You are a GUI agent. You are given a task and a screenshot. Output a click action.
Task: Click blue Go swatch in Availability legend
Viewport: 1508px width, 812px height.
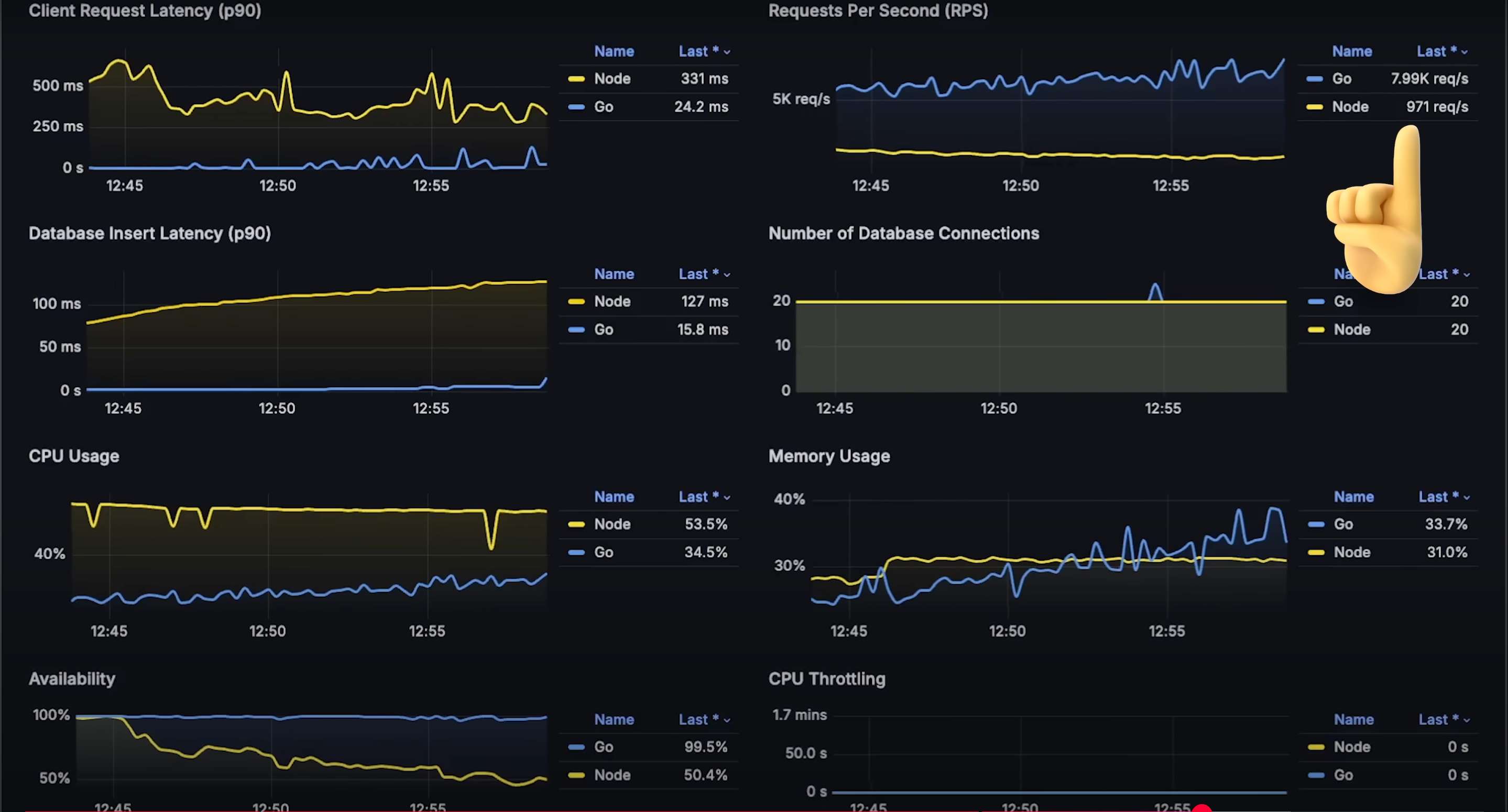[576, 747]
